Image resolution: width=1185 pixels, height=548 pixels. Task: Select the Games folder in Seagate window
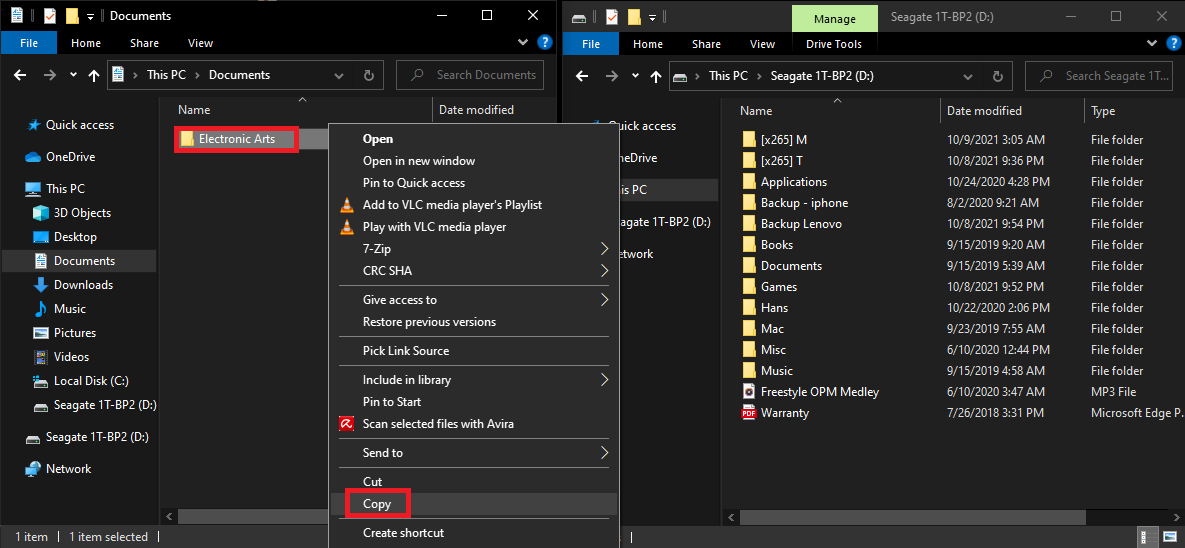tap(778, 286)
